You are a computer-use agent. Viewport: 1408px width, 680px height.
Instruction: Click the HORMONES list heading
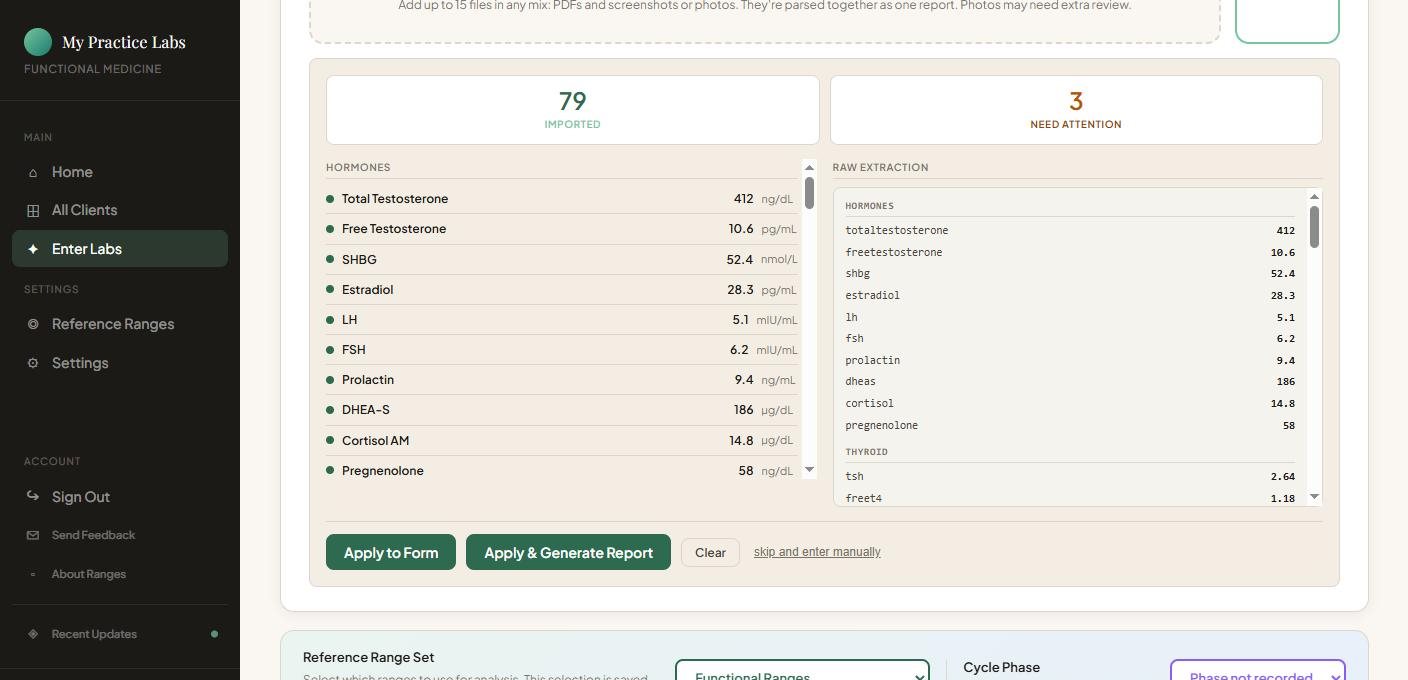358,167
